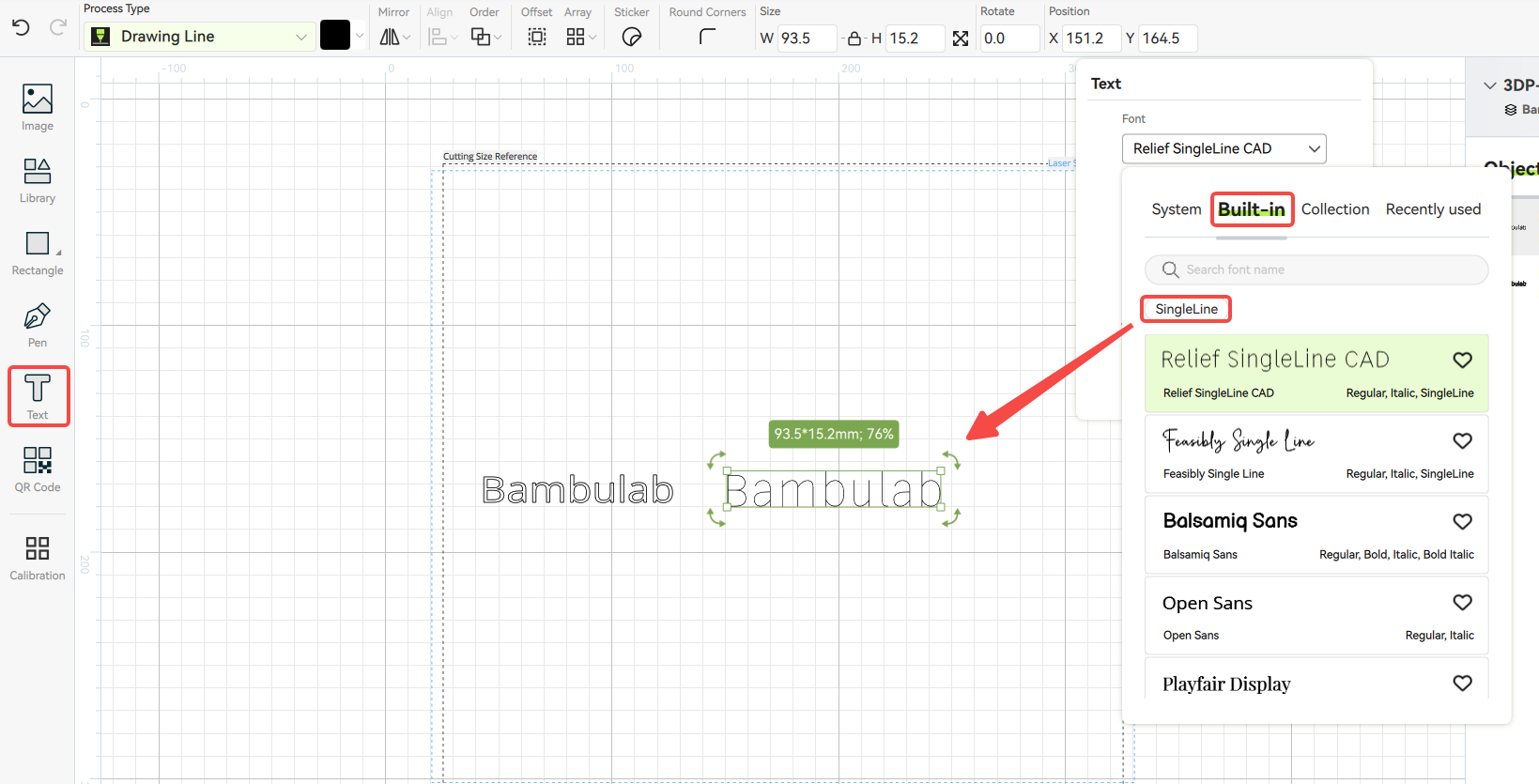Open the Font selection dropdown
The width and height of the screenshot is (1539, 784).
[x=1224, y=148]
